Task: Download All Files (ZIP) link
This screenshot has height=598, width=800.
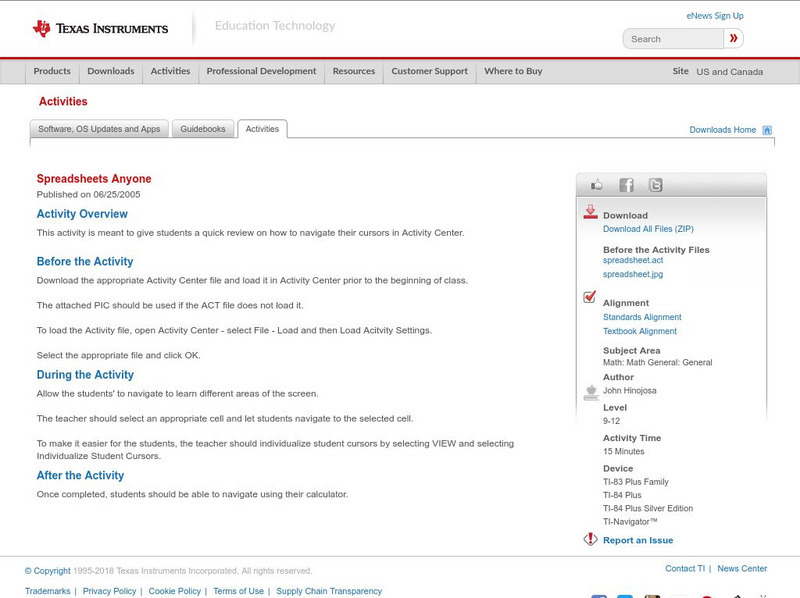Action: coord(648,229)
